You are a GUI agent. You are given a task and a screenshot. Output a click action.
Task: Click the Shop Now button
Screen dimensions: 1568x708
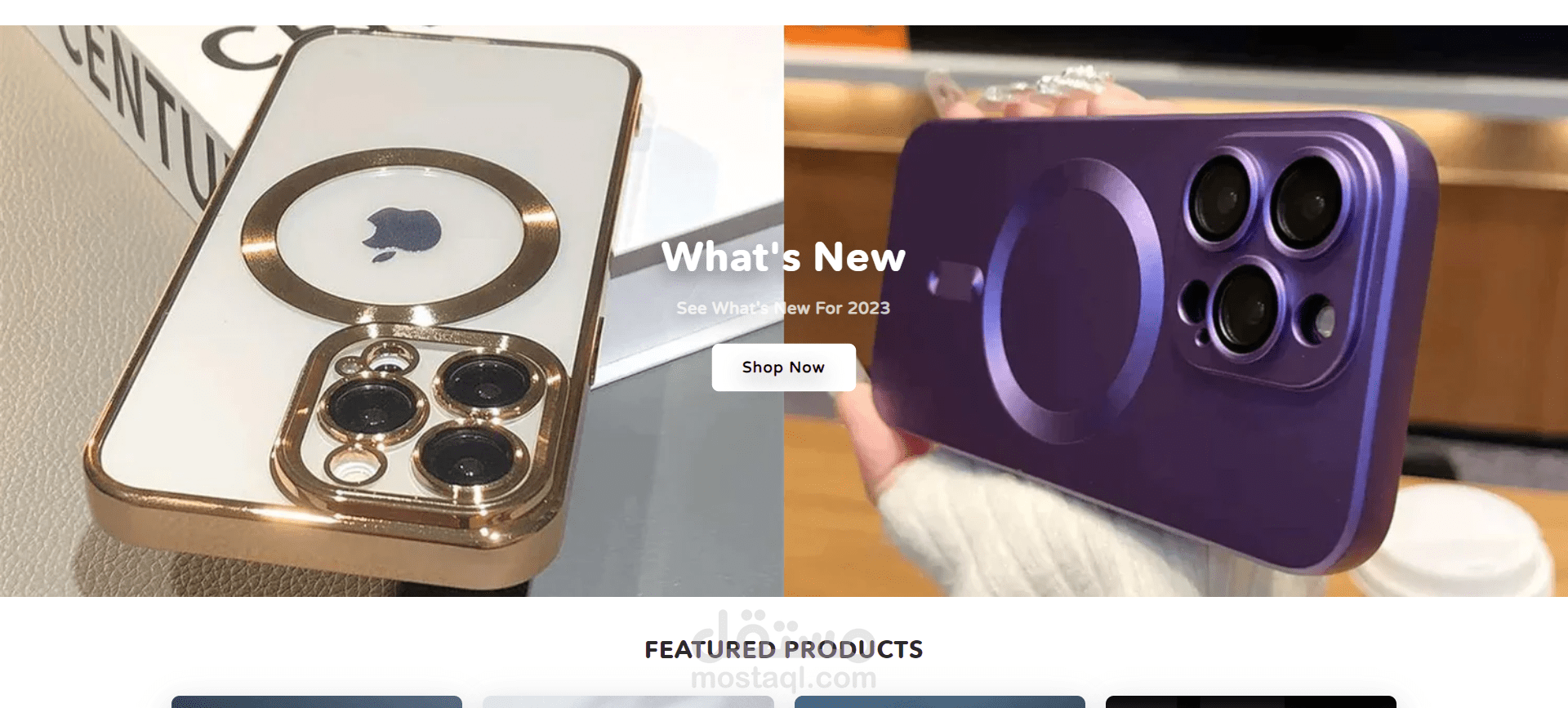tap(783, 367)
